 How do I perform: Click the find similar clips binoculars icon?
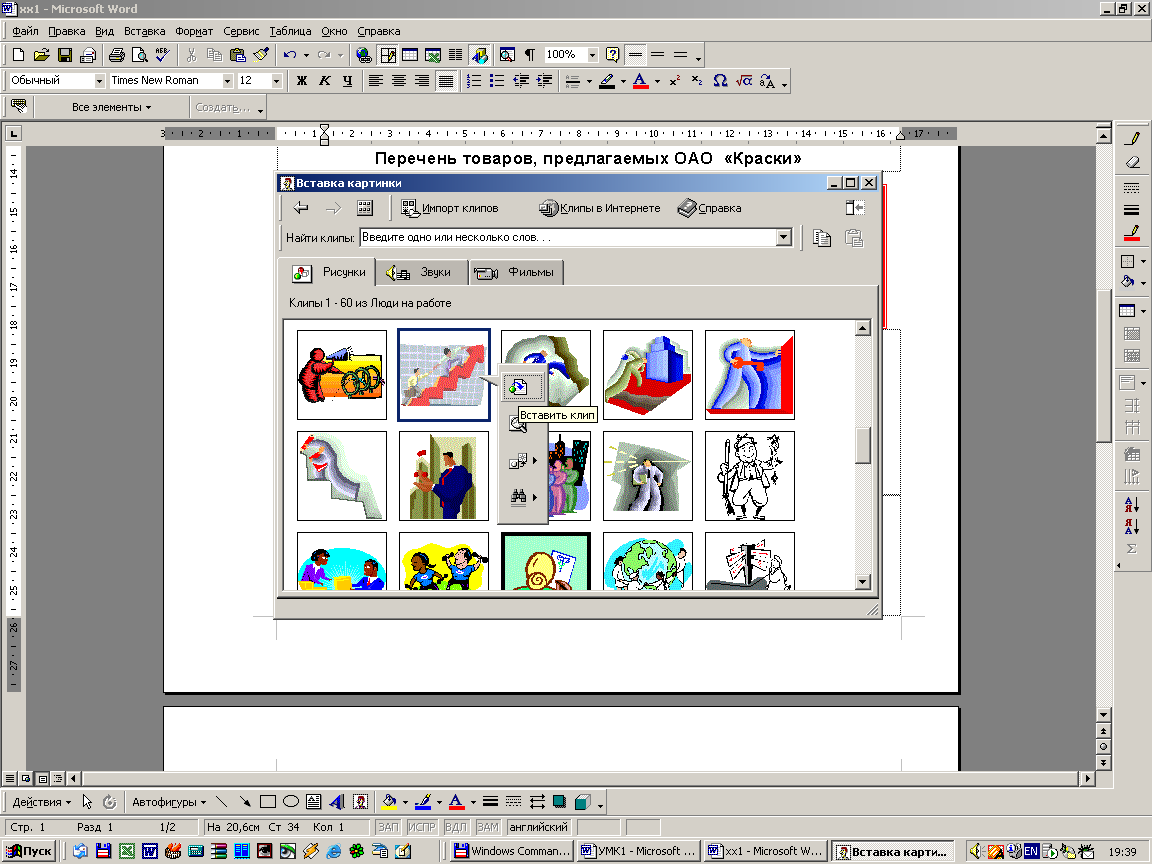coord(519,497)
